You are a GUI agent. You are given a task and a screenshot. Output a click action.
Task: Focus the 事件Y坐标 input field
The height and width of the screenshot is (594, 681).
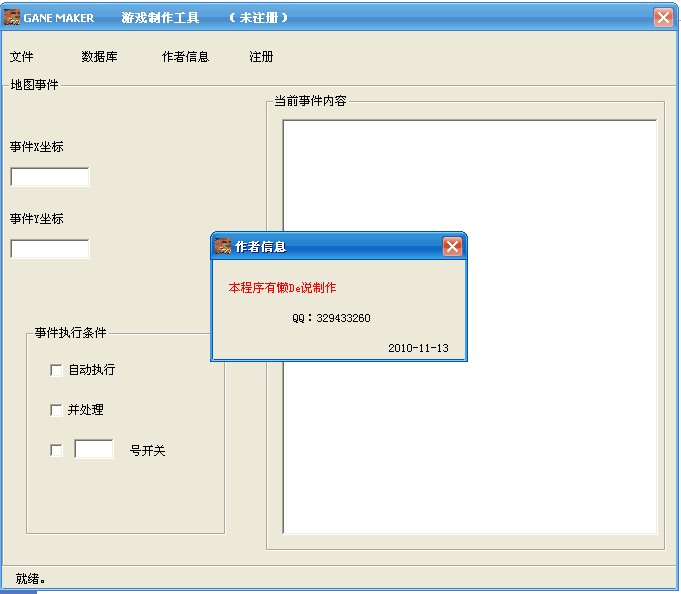pyautogui.click(x=50, y=249)
